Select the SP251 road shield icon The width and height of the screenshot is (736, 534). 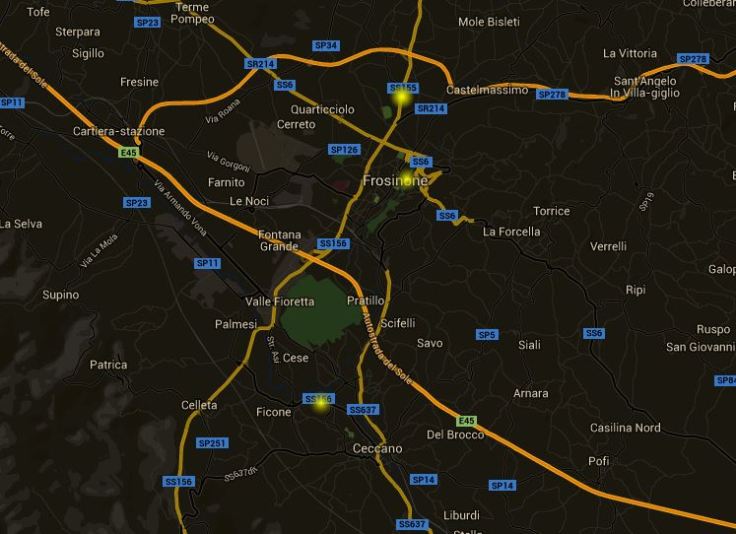click(x=212, y=443)
